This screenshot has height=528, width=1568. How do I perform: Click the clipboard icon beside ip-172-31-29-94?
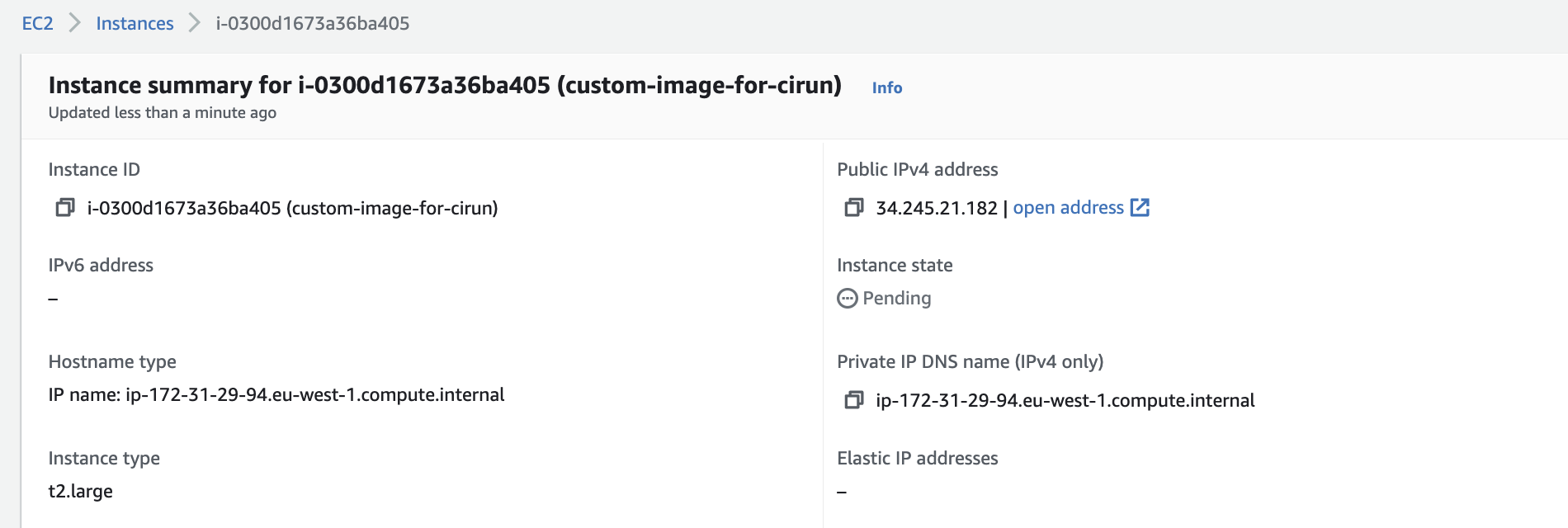point(853,400)
